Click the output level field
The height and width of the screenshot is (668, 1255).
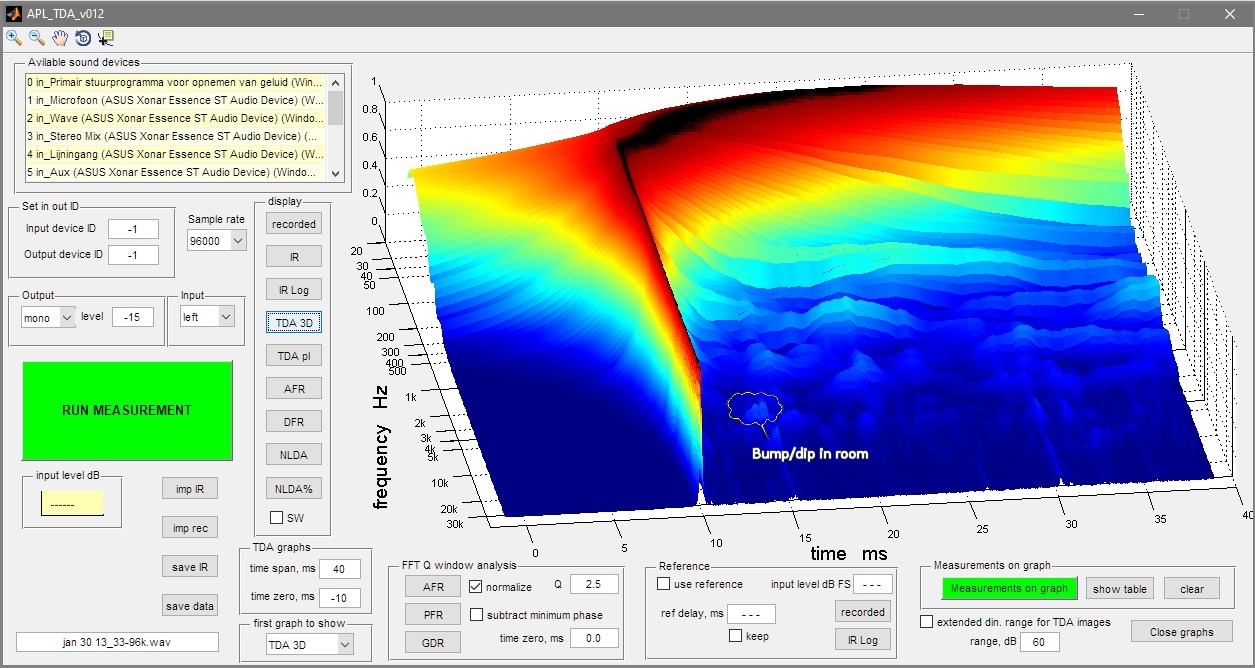pos(133,317)
